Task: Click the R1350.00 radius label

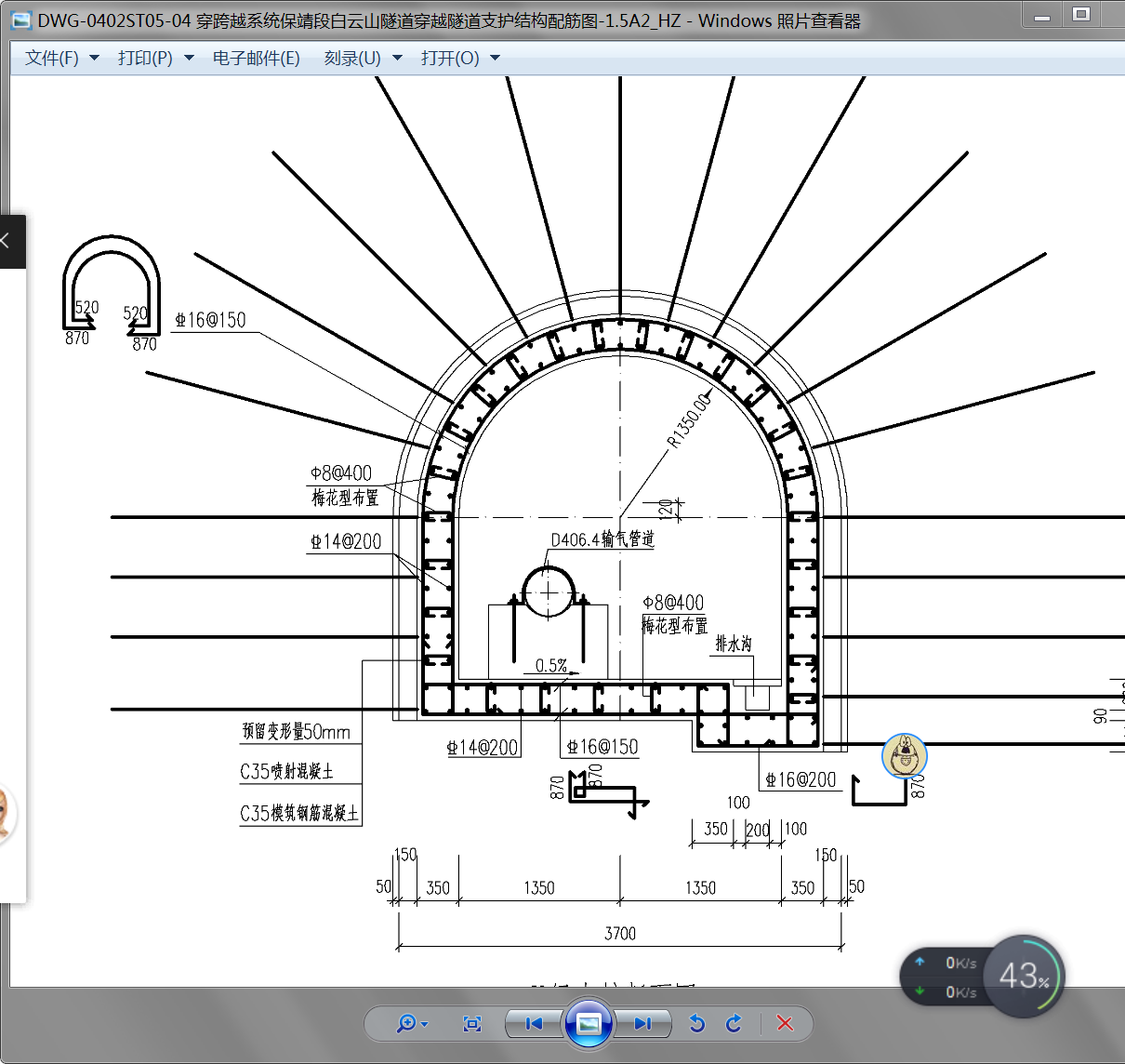Action: pyautogui.click(x=690, y=420)
